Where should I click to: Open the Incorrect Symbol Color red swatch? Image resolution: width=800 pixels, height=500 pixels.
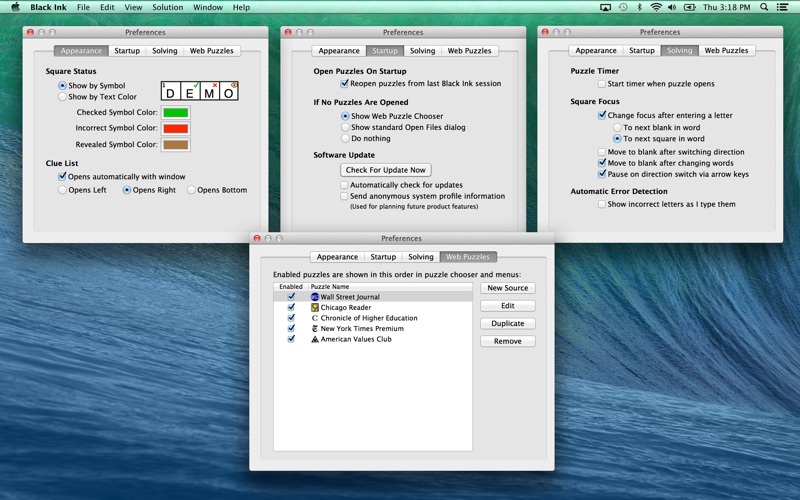pyautogui.click(x=175, y=128)
